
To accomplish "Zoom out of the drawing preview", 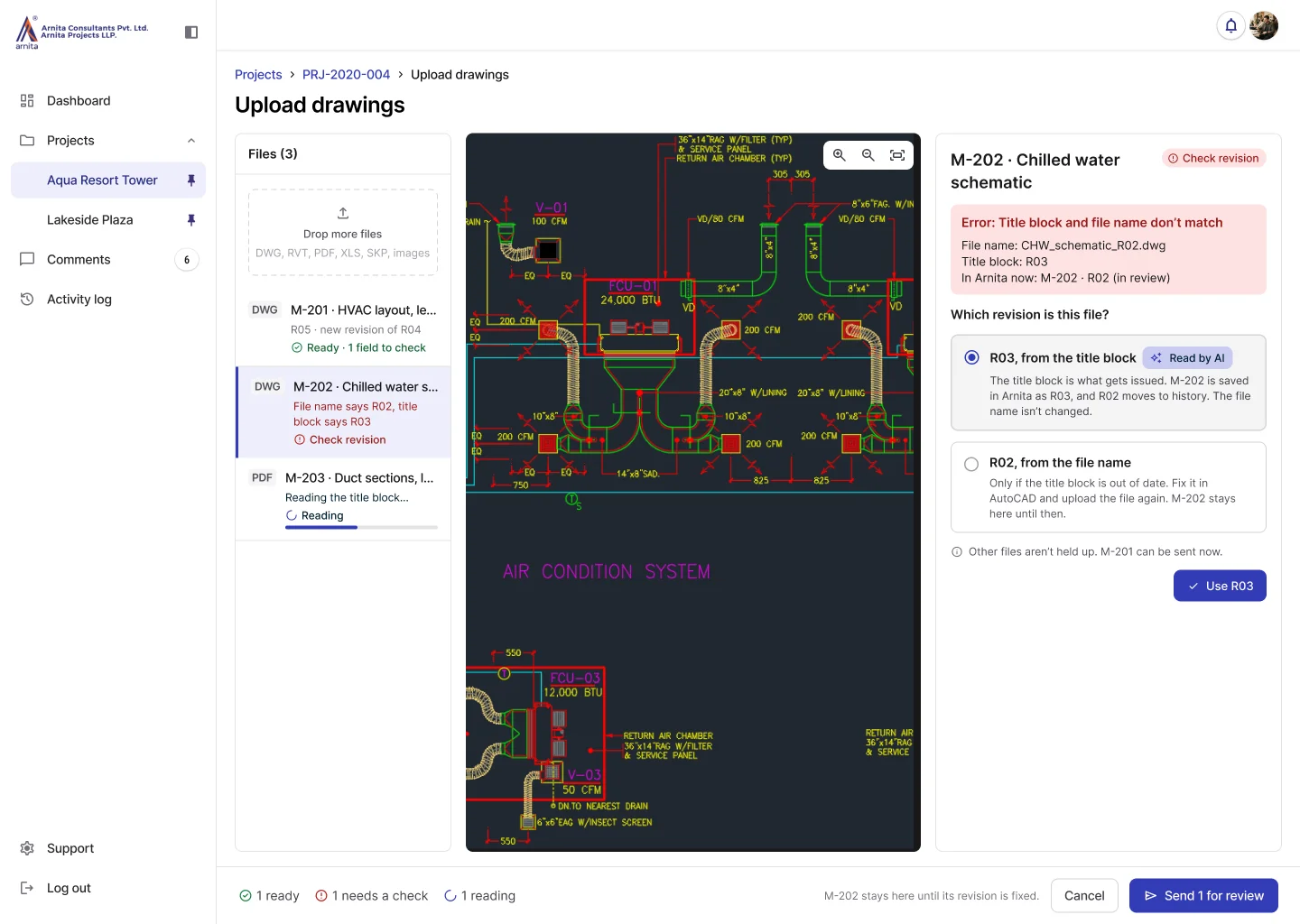I will [x=868, y=155].
